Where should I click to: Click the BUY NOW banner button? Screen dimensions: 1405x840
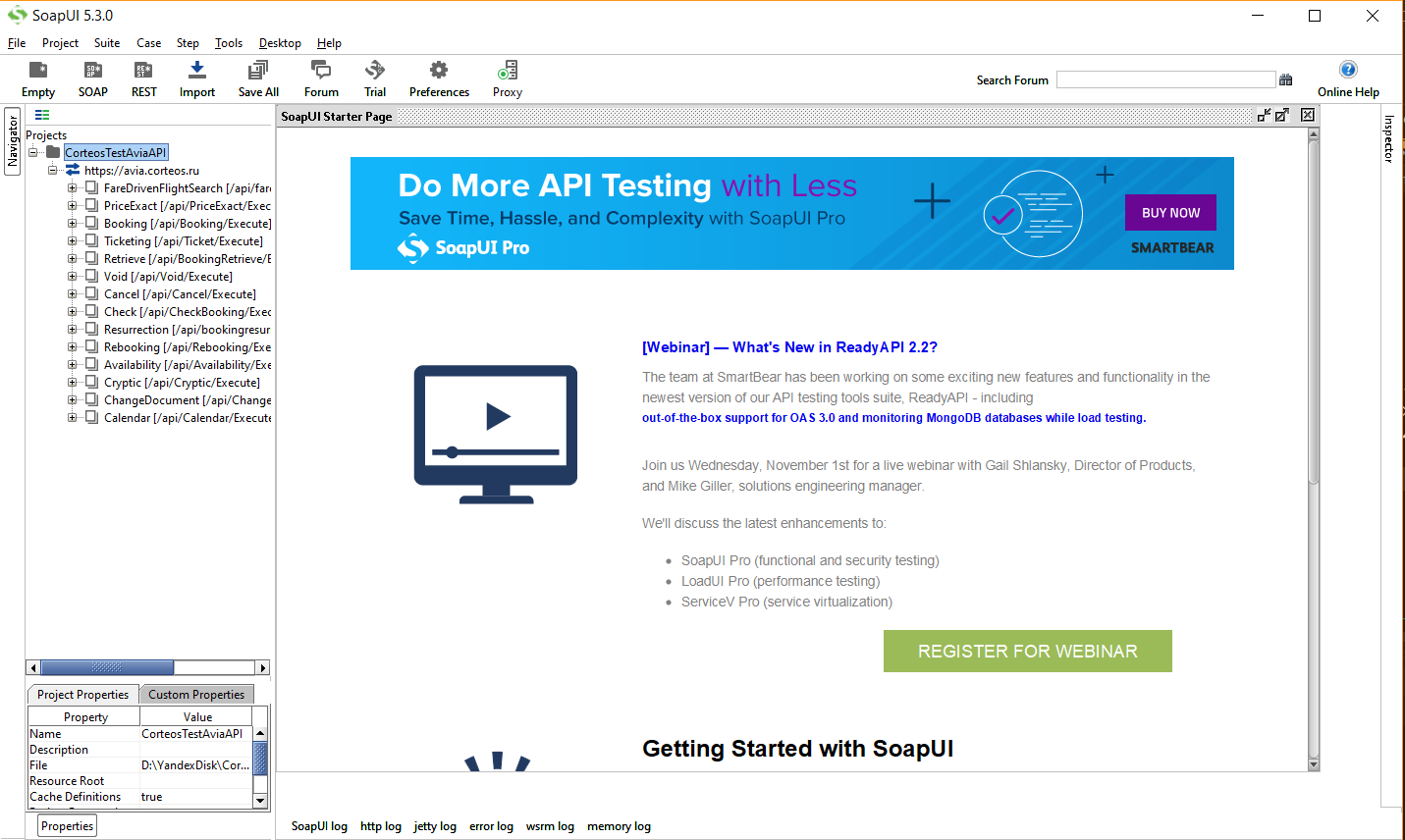[x=1170, y=213]
